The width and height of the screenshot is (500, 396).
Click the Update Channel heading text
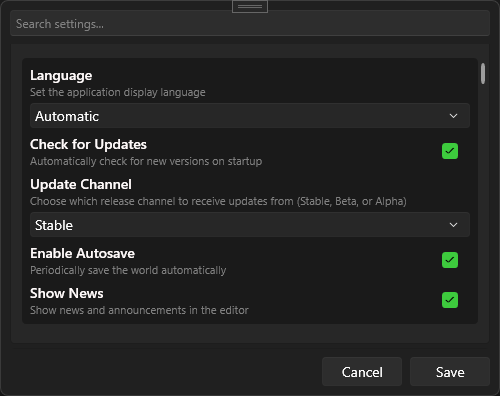(x=81, y=184)
